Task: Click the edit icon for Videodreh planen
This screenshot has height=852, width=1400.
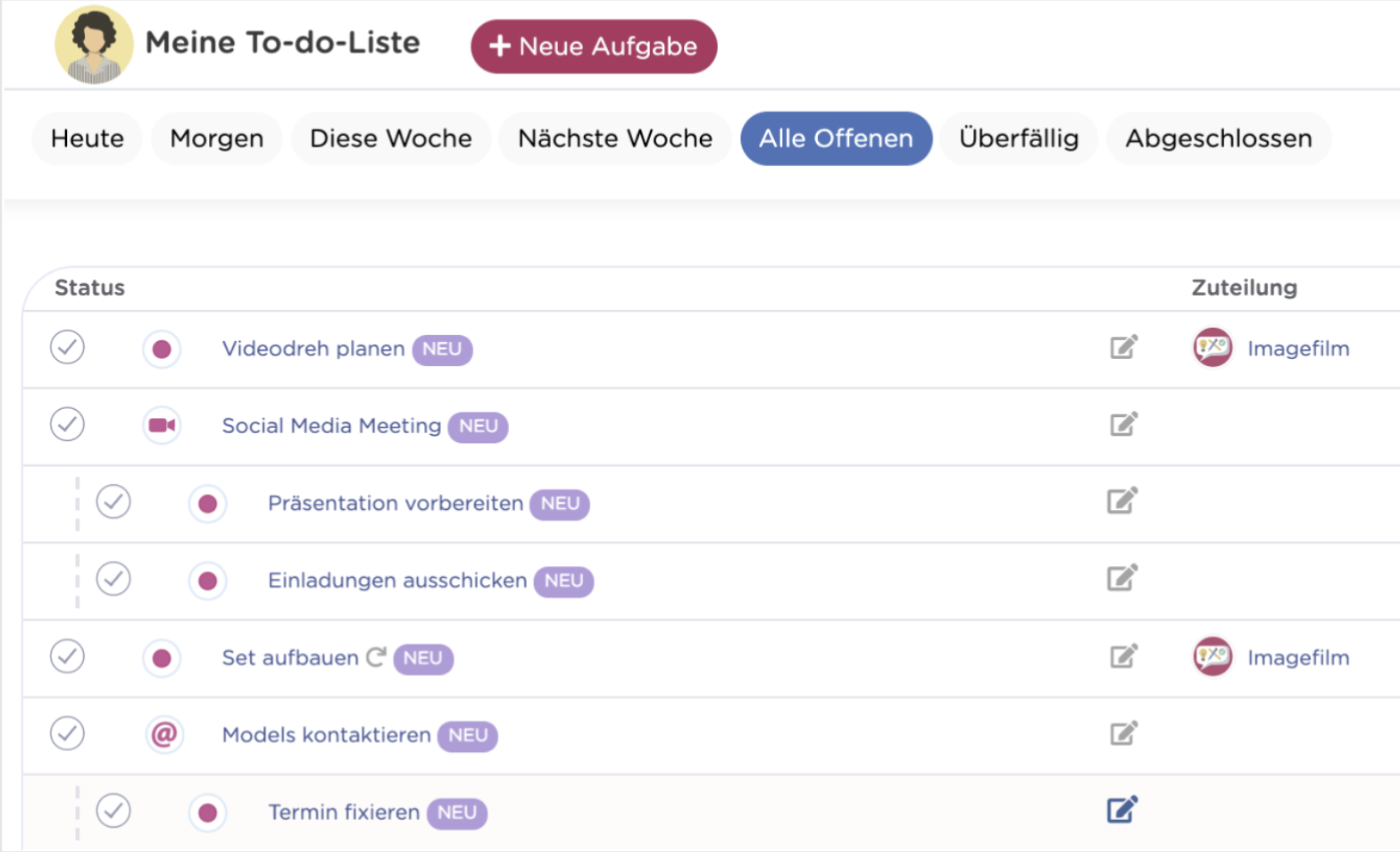Action: (x=1123, y=347)
